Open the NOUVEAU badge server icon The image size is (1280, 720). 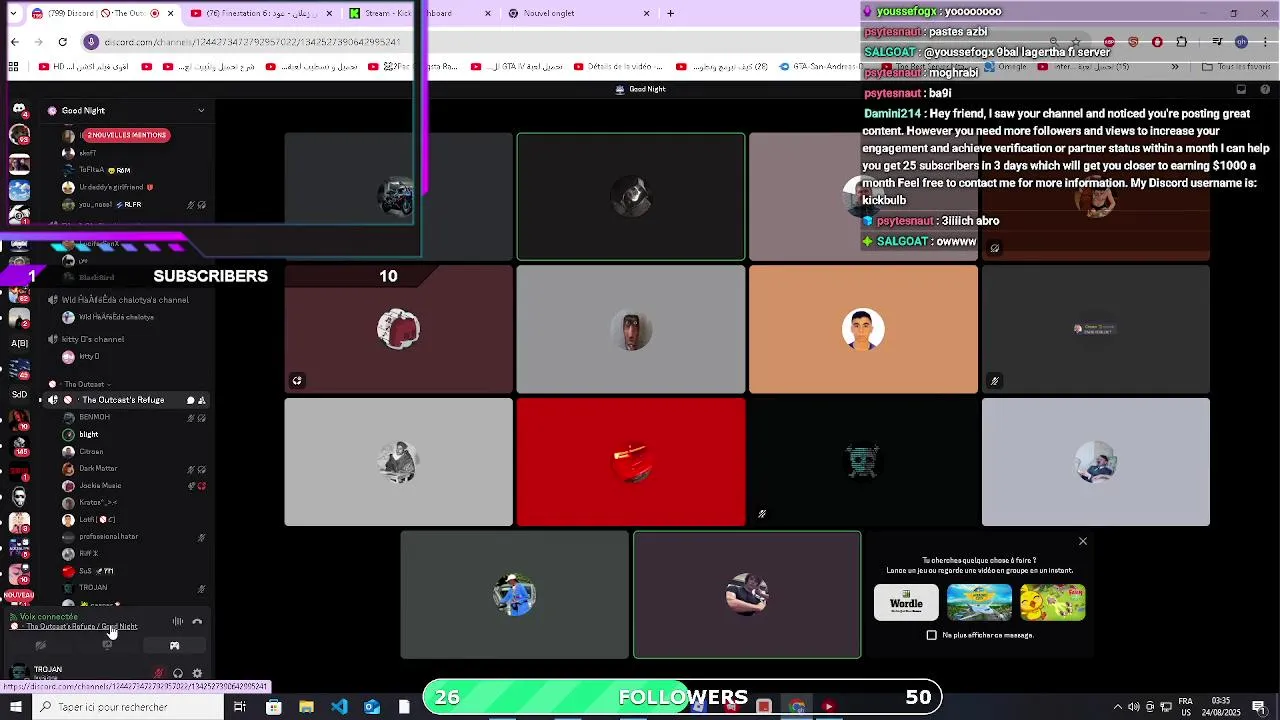coord(19,595)
